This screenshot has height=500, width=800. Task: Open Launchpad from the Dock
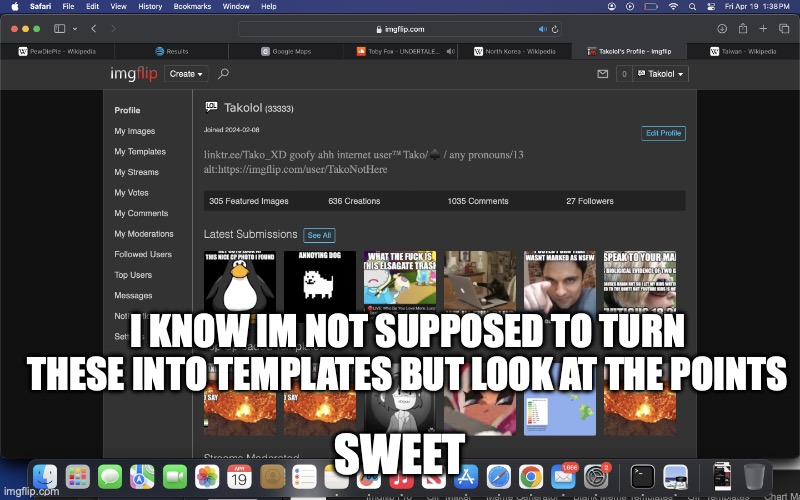pos(78,477)
